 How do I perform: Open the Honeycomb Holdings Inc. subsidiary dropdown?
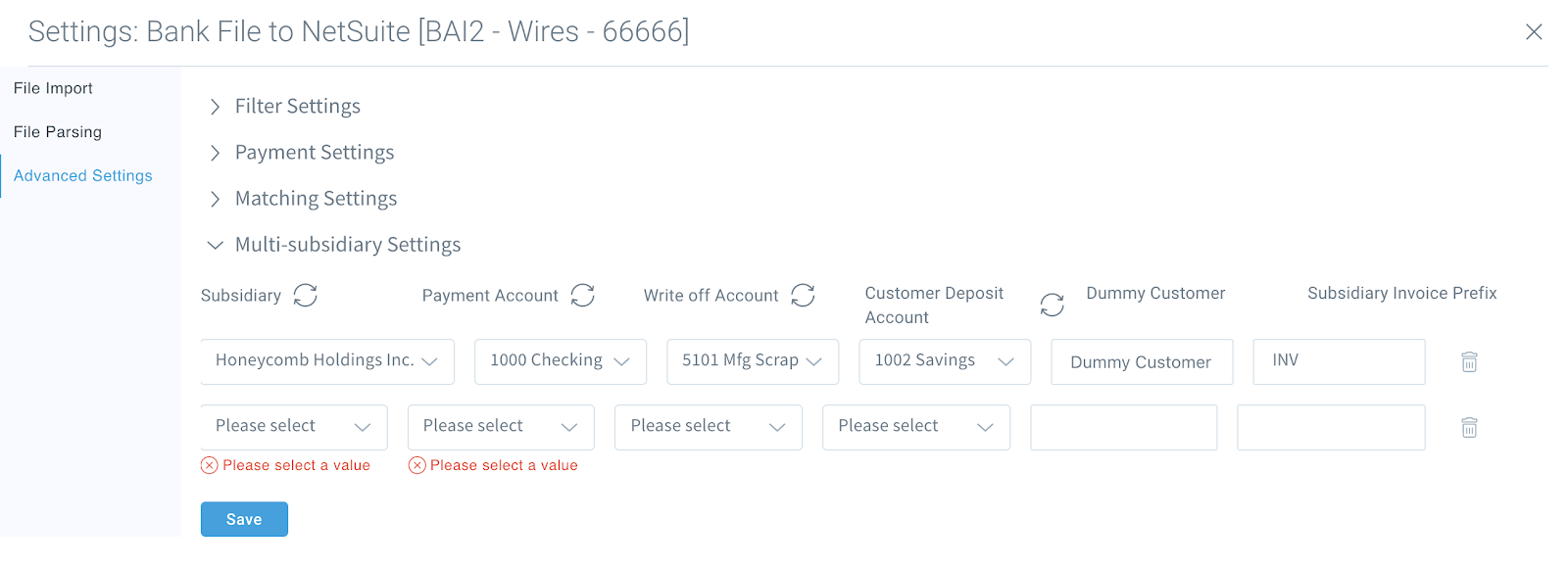(x=327, y=361)
